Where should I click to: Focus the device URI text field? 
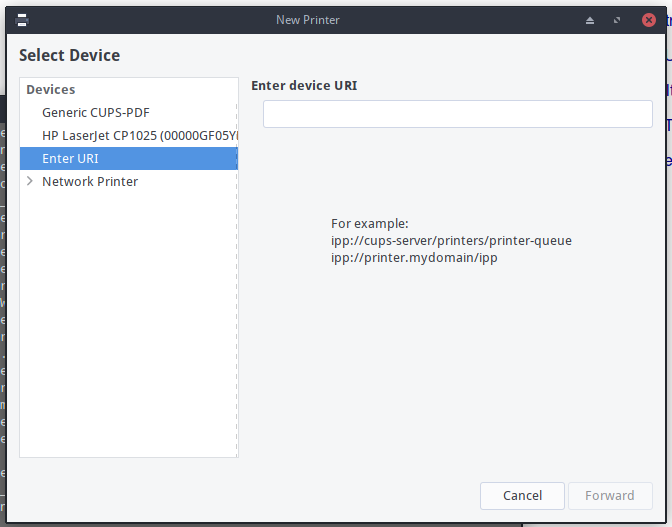458,114
